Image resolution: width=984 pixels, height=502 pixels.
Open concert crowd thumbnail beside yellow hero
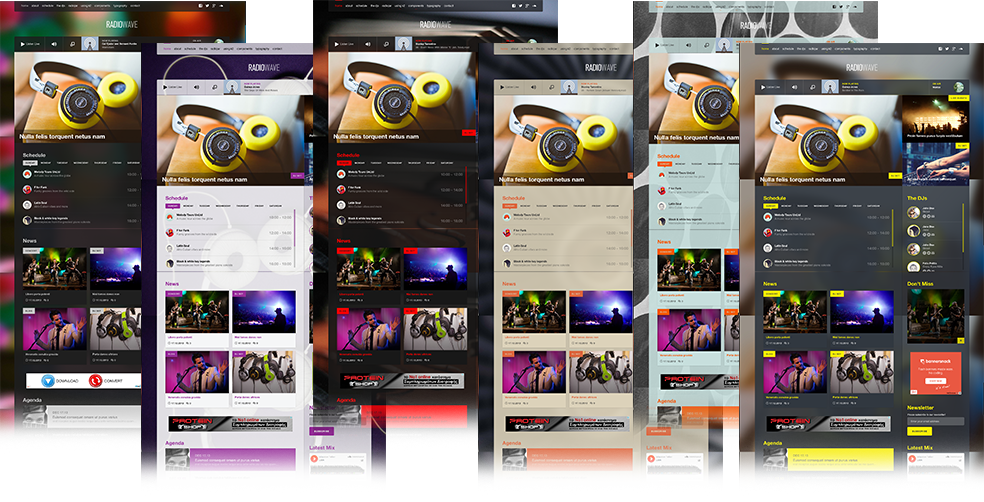pos(935,117)
